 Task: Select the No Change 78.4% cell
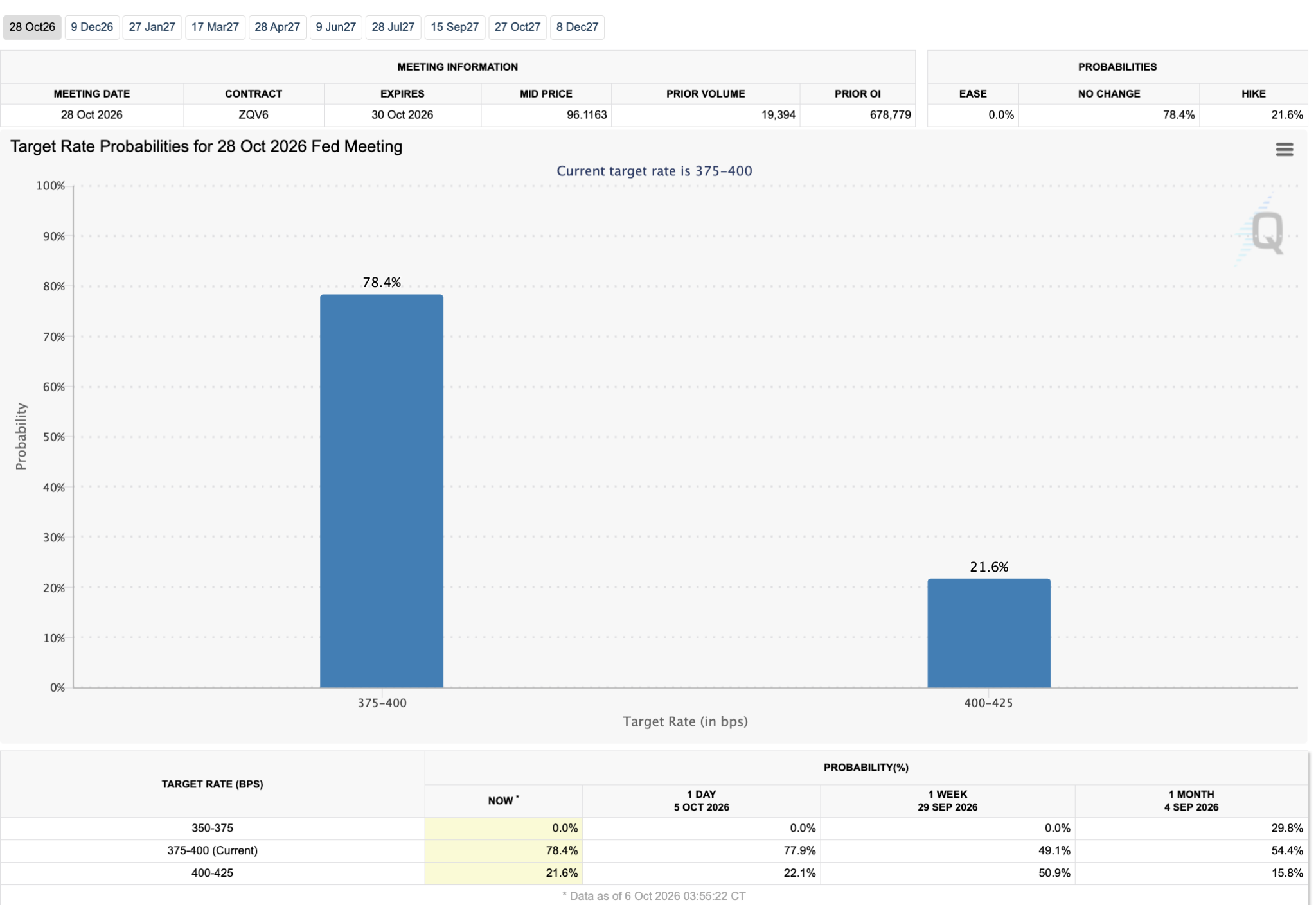click(1109, 115)
